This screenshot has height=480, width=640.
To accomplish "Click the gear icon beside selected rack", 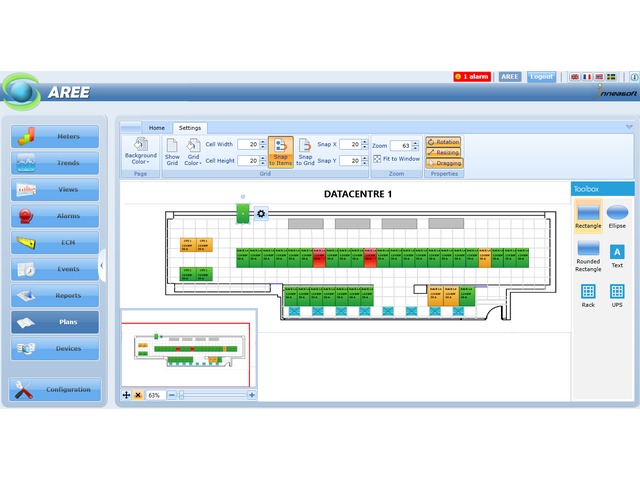I will (x=261, y=213).
